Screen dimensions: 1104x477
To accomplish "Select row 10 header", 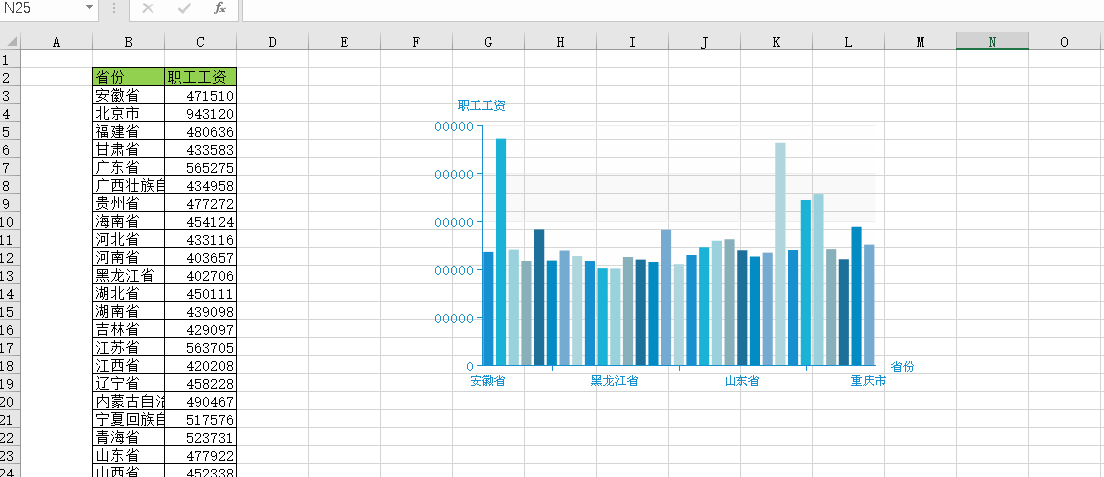I will coord(10,221).
